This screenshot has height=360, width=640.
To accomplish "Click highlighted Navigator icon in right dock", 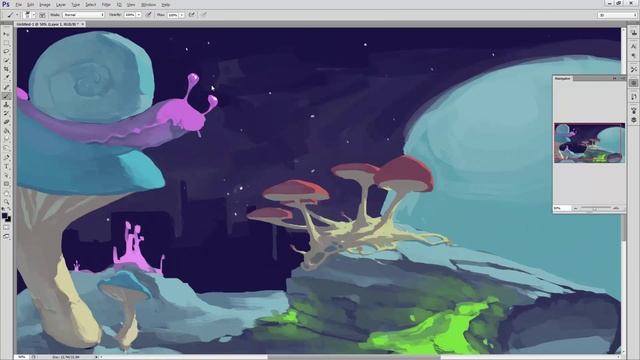I will coord(633,83).
